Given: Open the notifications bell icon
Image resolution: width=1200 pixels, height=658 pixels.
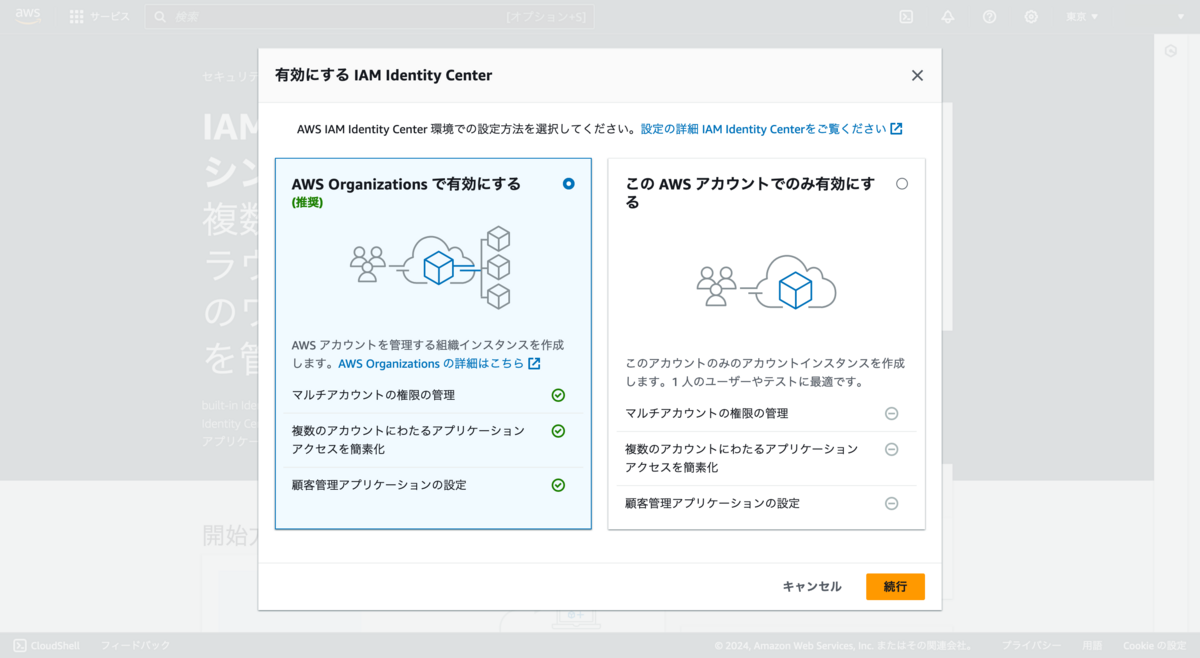Looking at the screenshot, I should 948,17.
